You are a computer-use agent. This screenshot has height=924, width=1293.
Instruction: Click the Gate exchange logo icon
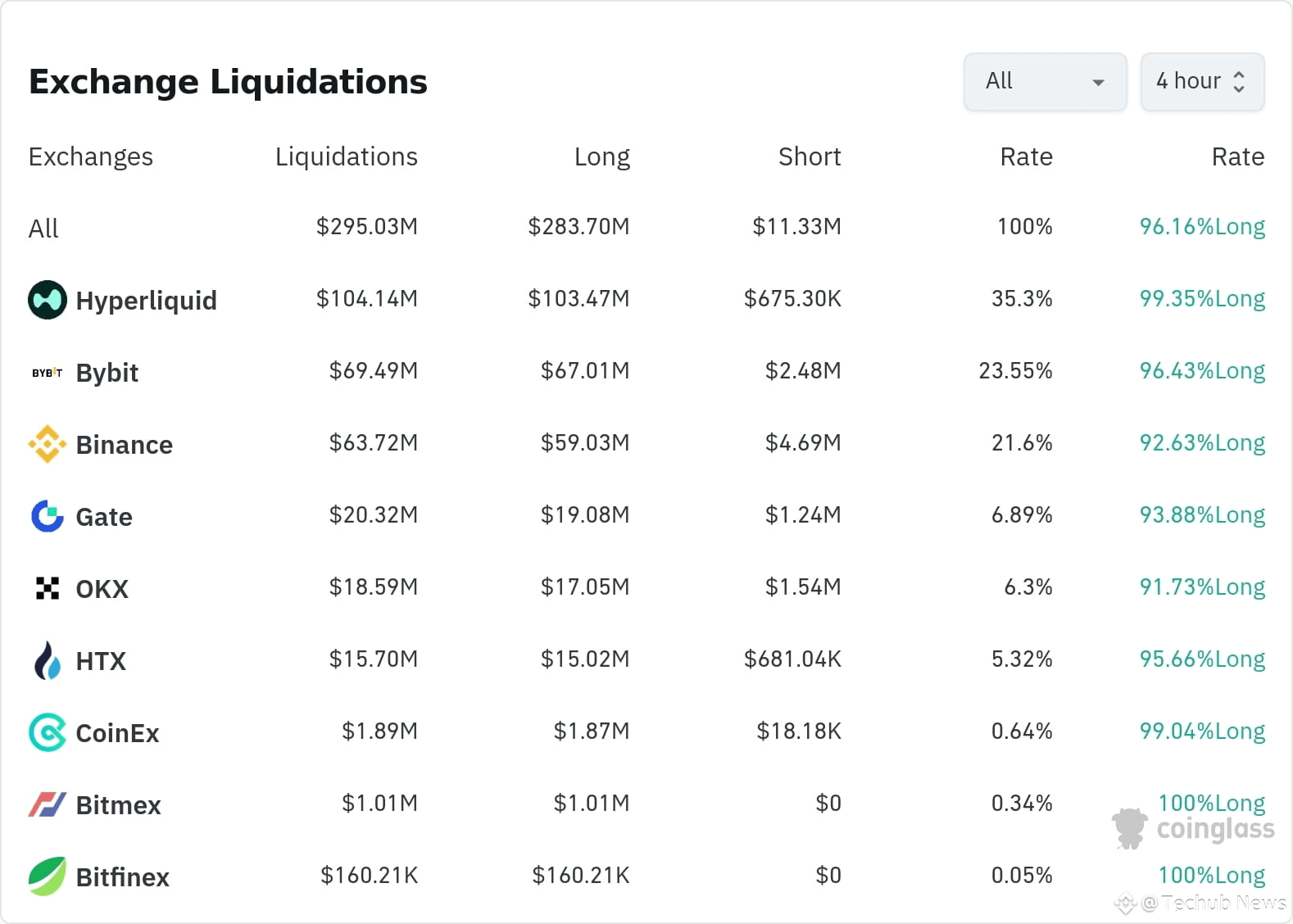point(48,516)
